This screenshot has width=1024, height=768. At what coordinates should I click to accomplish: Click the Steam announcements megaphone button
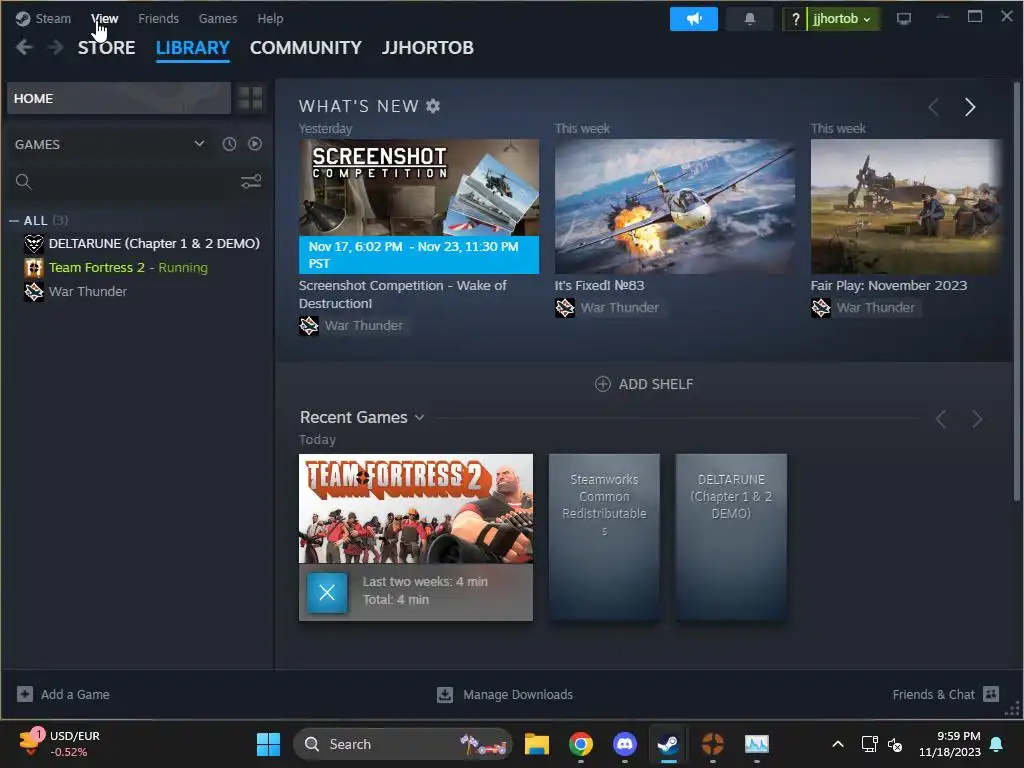694,19
